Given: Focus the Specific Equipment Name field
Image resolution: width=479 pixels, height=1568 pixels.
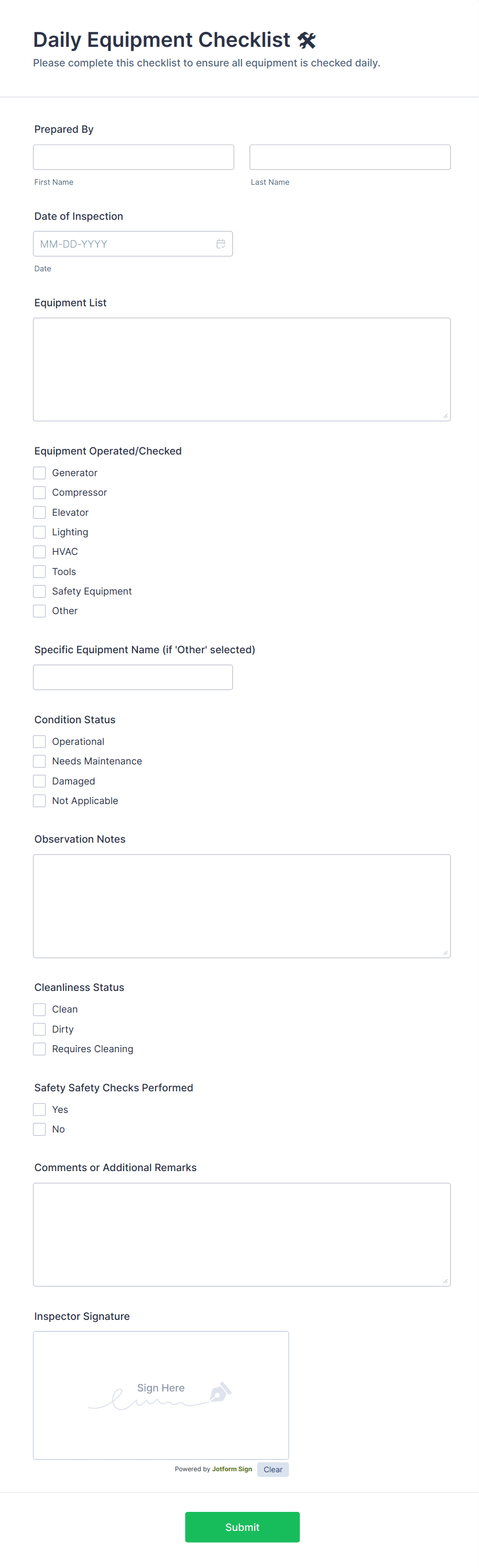Looking at the screenshot, I should pyautogui.click(x=133, y=677).
